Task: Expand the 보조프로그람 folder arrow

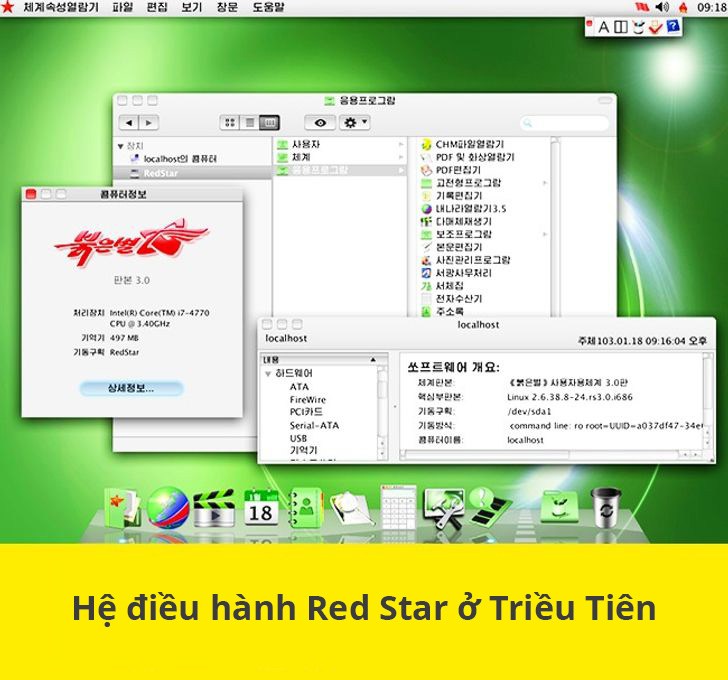Action: [545, 234]
